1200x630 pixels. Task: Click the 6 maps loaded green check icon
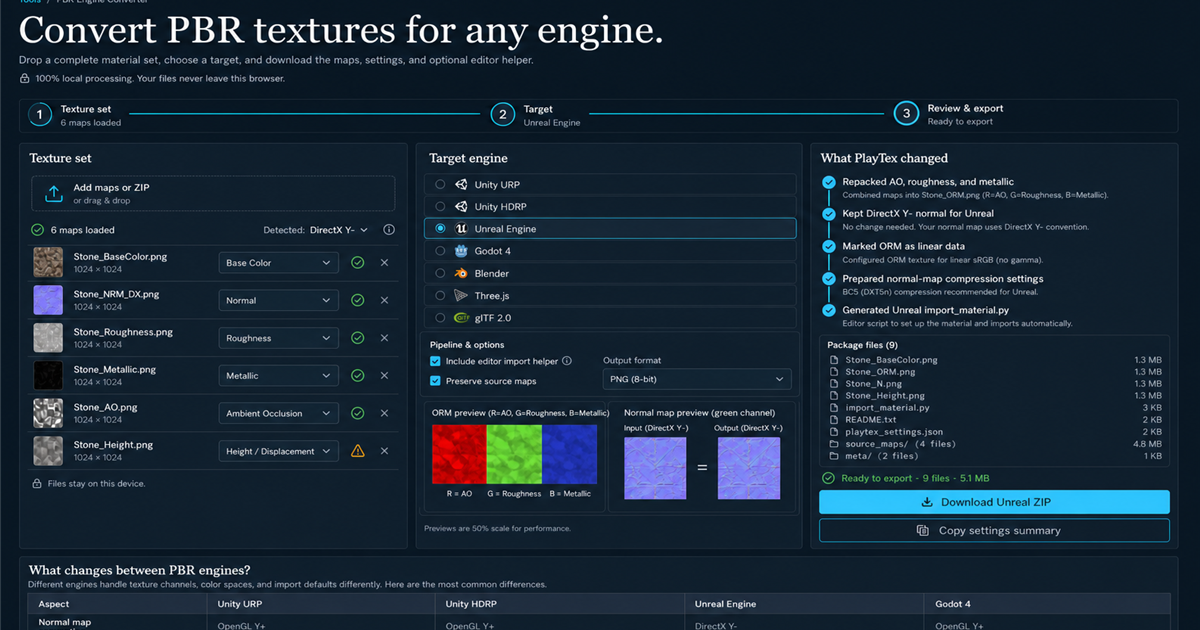[x=38, y=230]
